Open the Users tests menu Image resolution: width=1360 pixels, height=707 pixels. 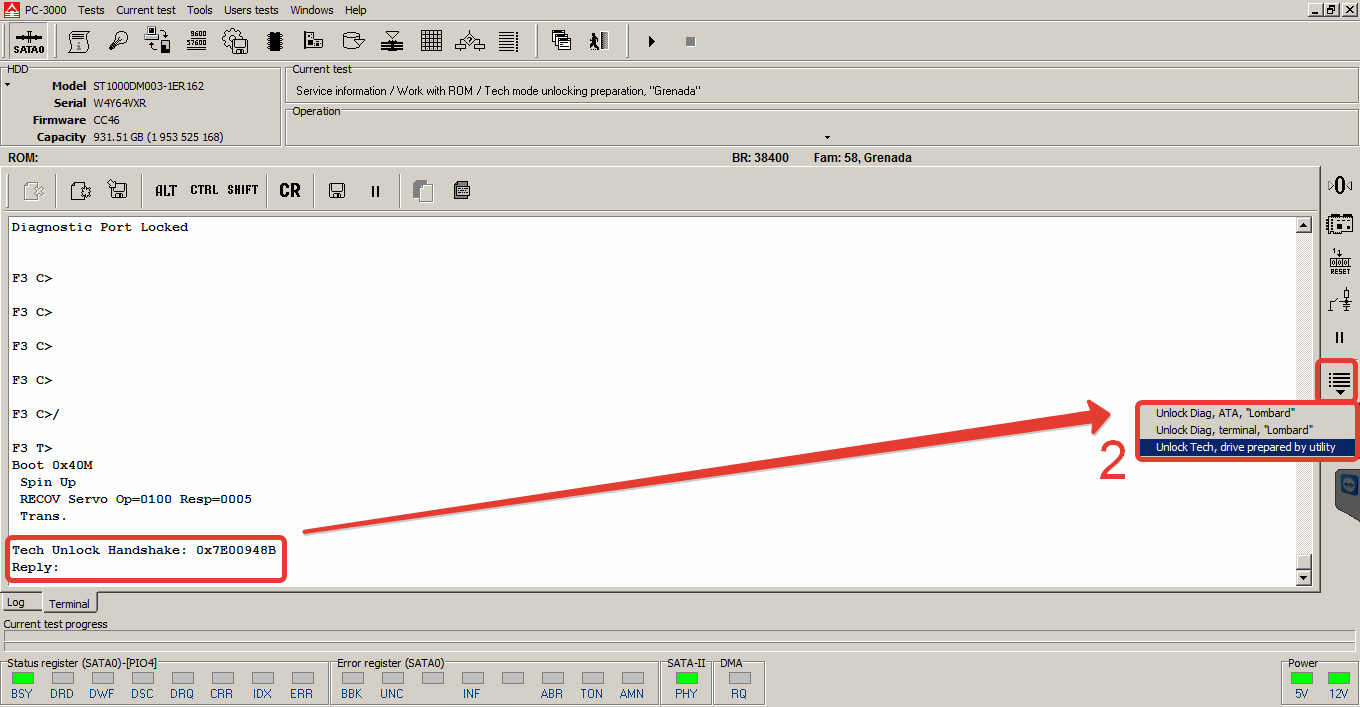(251, 10)
